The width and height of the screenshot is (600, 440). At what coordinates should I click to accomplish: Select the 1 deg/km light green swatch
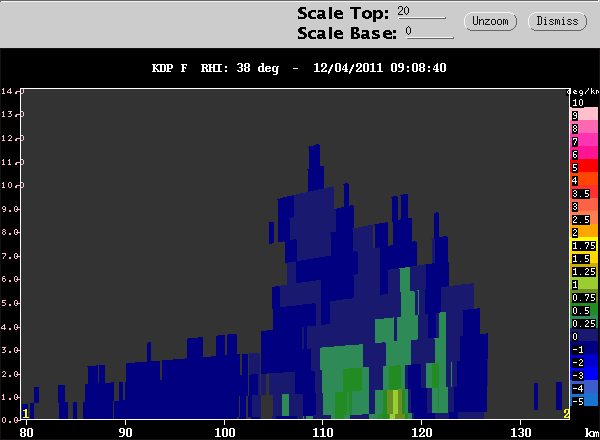[x=584, y=284]
